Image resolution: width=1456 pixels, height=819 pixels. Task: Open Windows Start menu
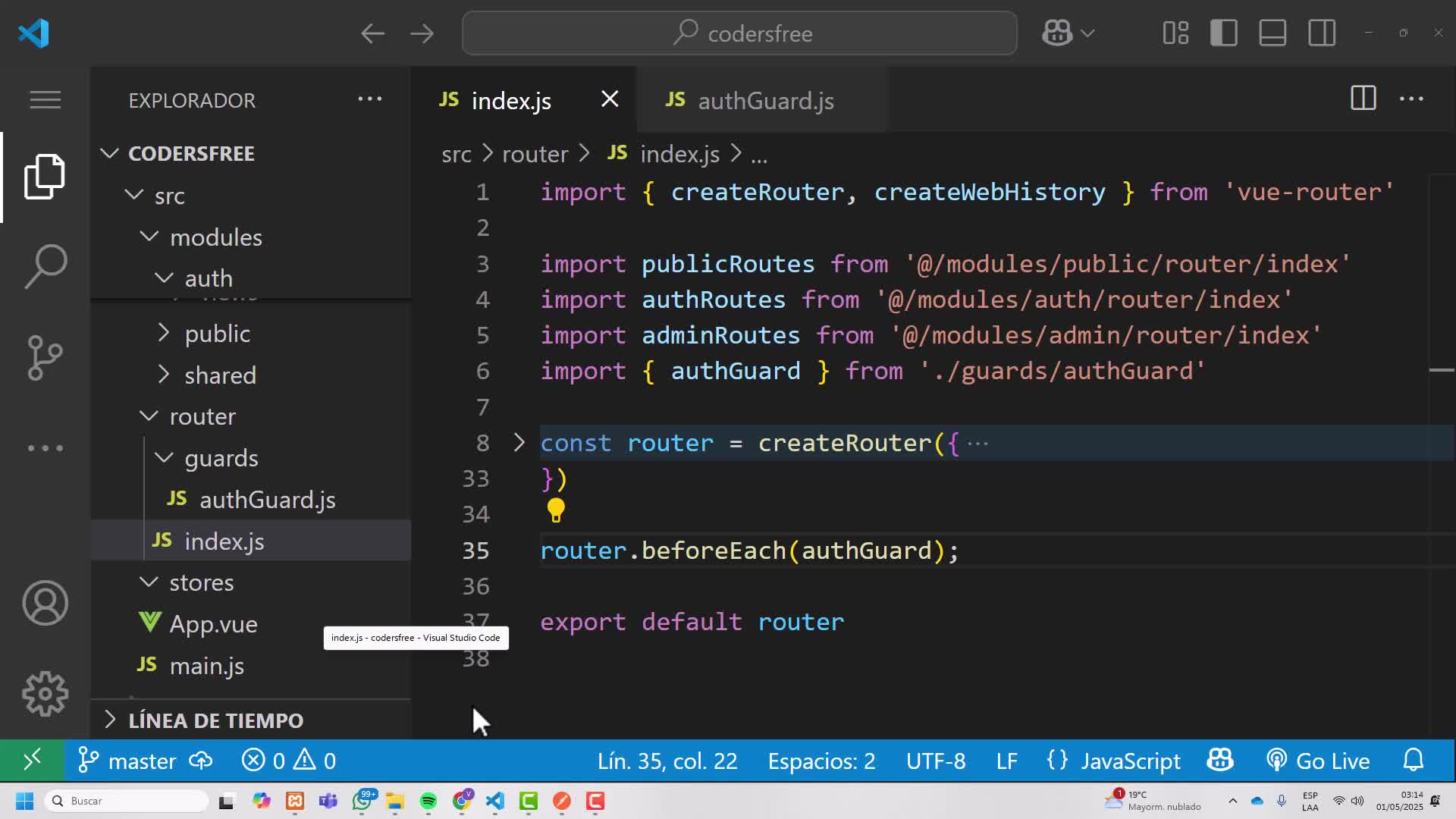click(x=24, y=801)
